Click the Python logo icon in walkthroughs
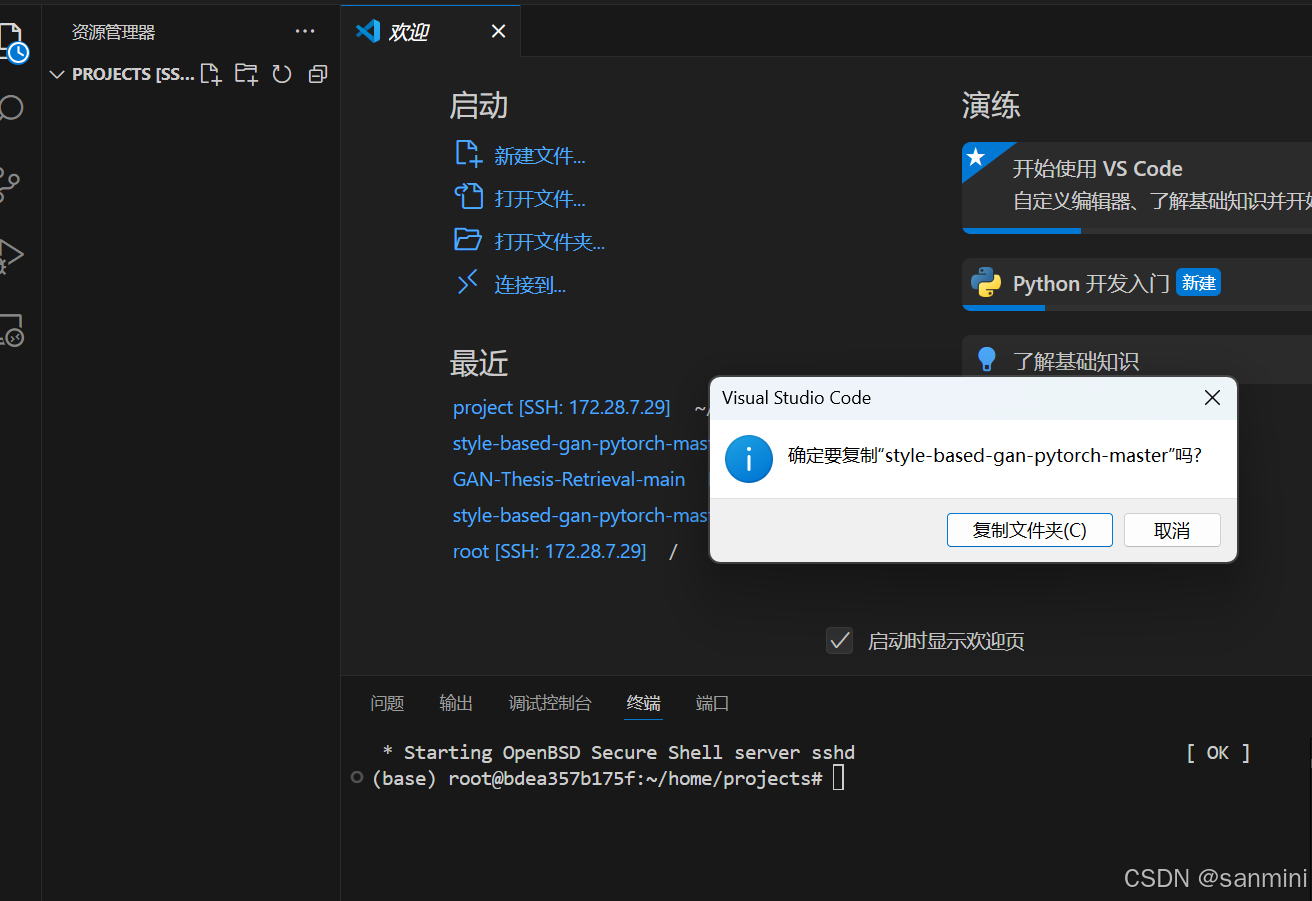This screenshot has height=901, width=1312. tap(986, 283)
